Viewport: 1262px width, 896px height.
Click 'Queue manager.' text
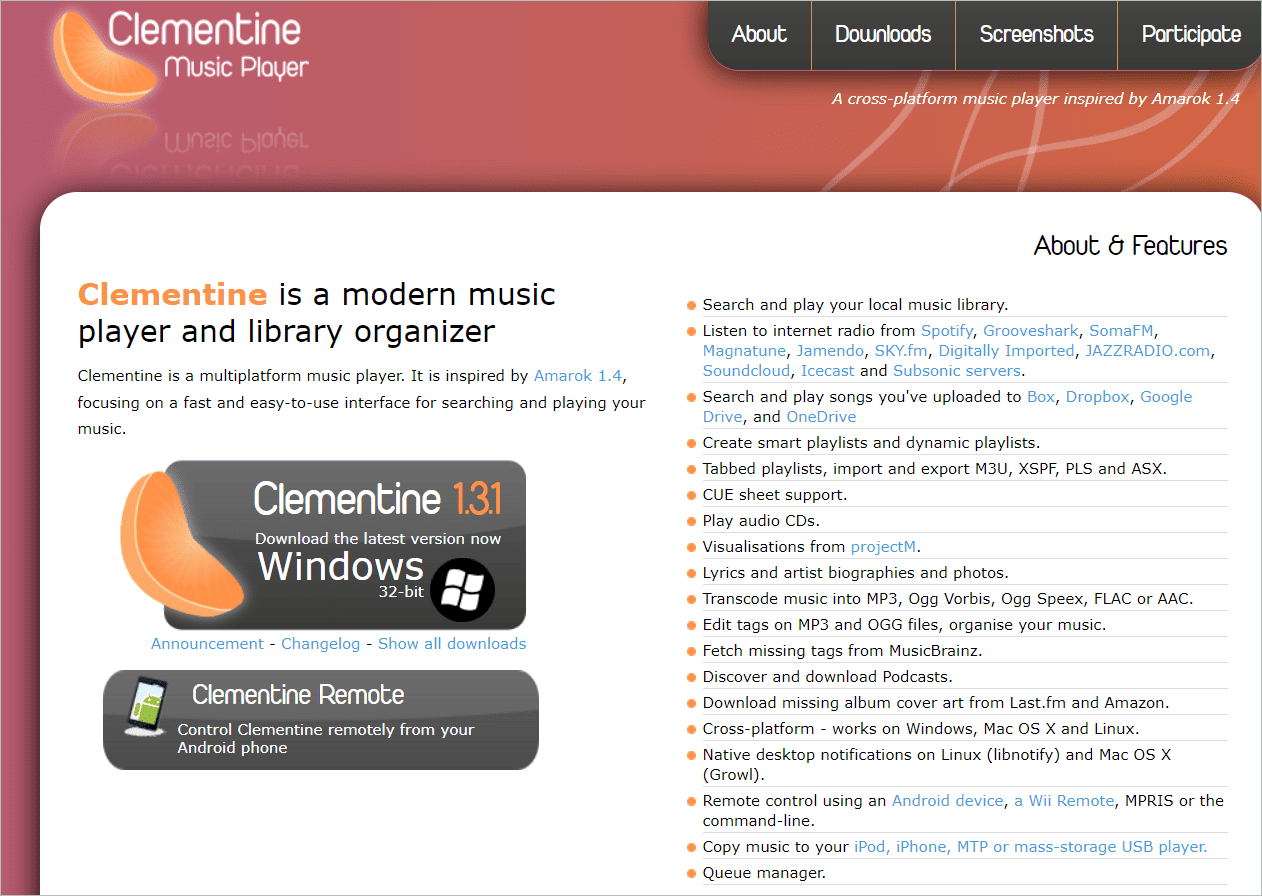[764, 873]
